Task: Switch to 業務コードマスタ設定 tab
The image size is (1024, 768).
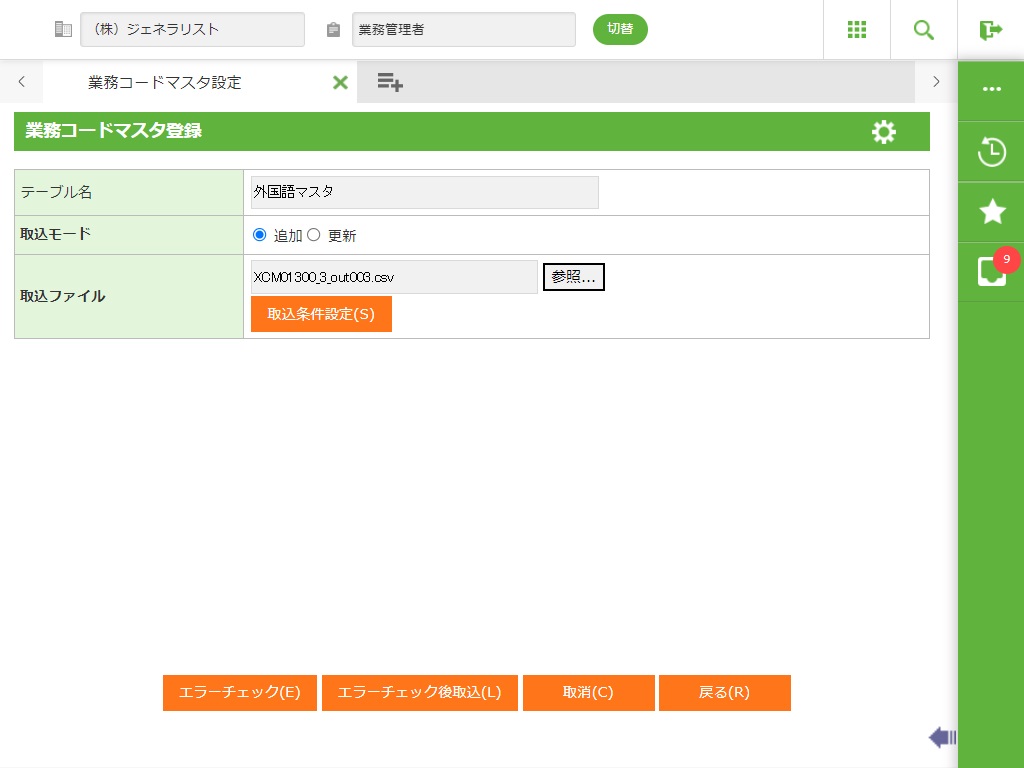Action: click(x=165, y=82)
